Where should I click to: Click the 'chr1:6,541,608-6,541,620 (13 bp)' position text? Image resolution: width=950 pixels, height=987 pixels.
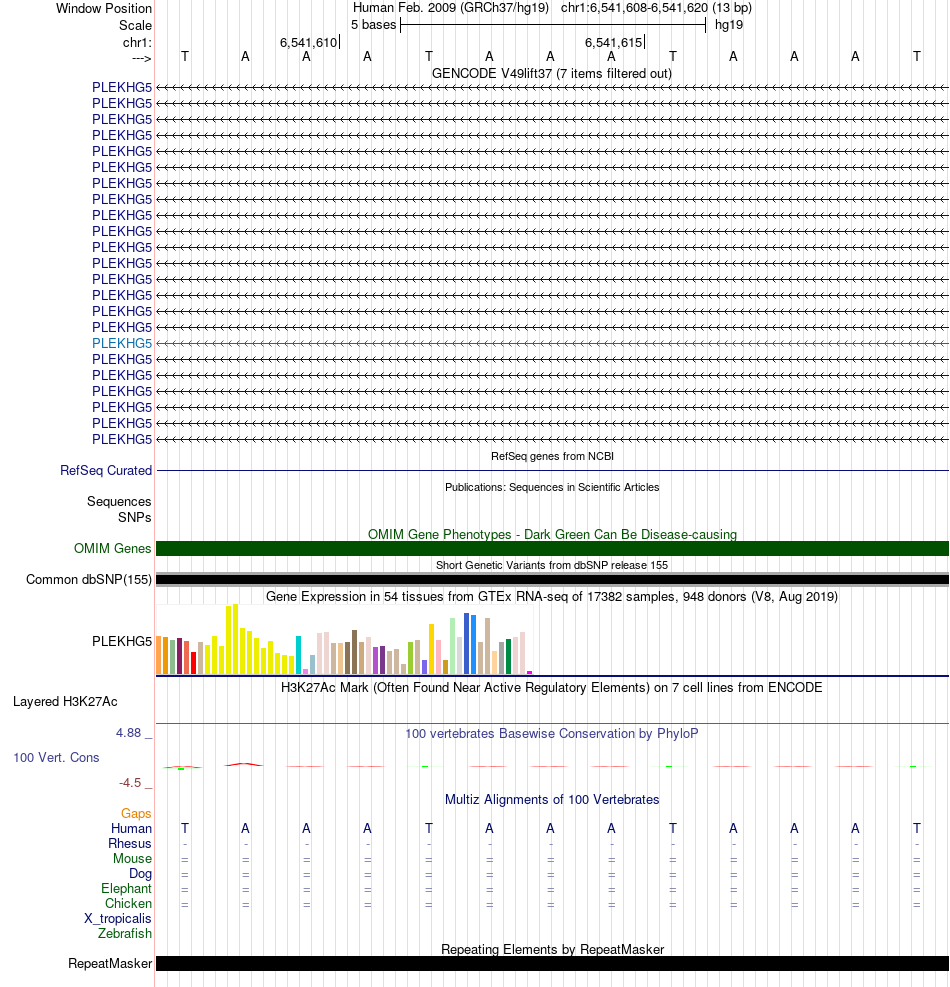pyautogui.click(x=656, y=8)
